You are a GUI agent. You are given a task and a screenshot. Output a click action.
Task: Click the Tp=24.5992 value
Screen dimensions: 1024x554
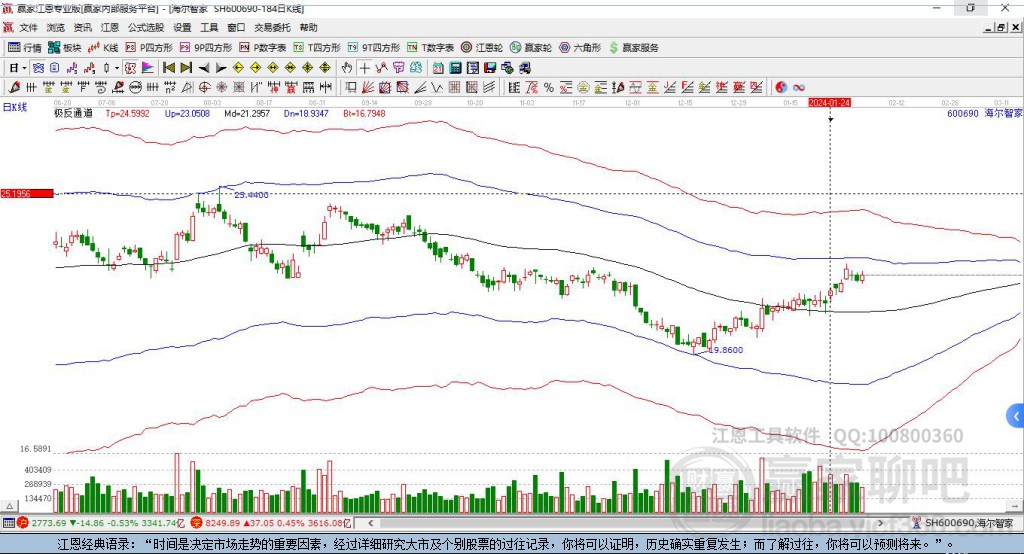pos(127,114)
